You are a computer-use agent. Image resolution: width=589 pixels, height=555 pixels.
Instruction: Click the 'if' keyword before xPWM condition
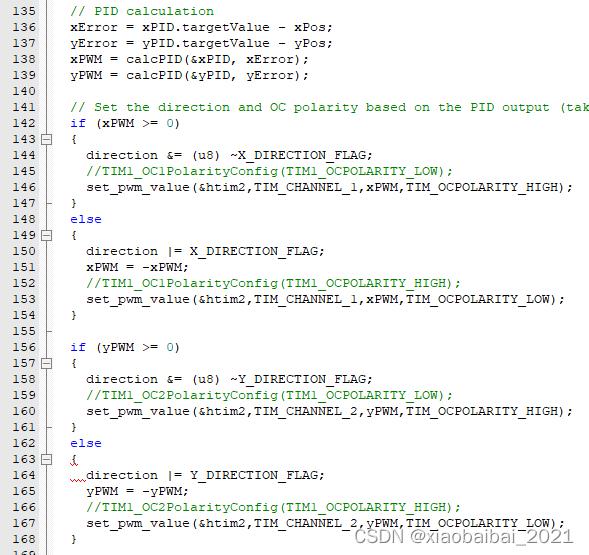pyautogui.click(x=78, y=123)
